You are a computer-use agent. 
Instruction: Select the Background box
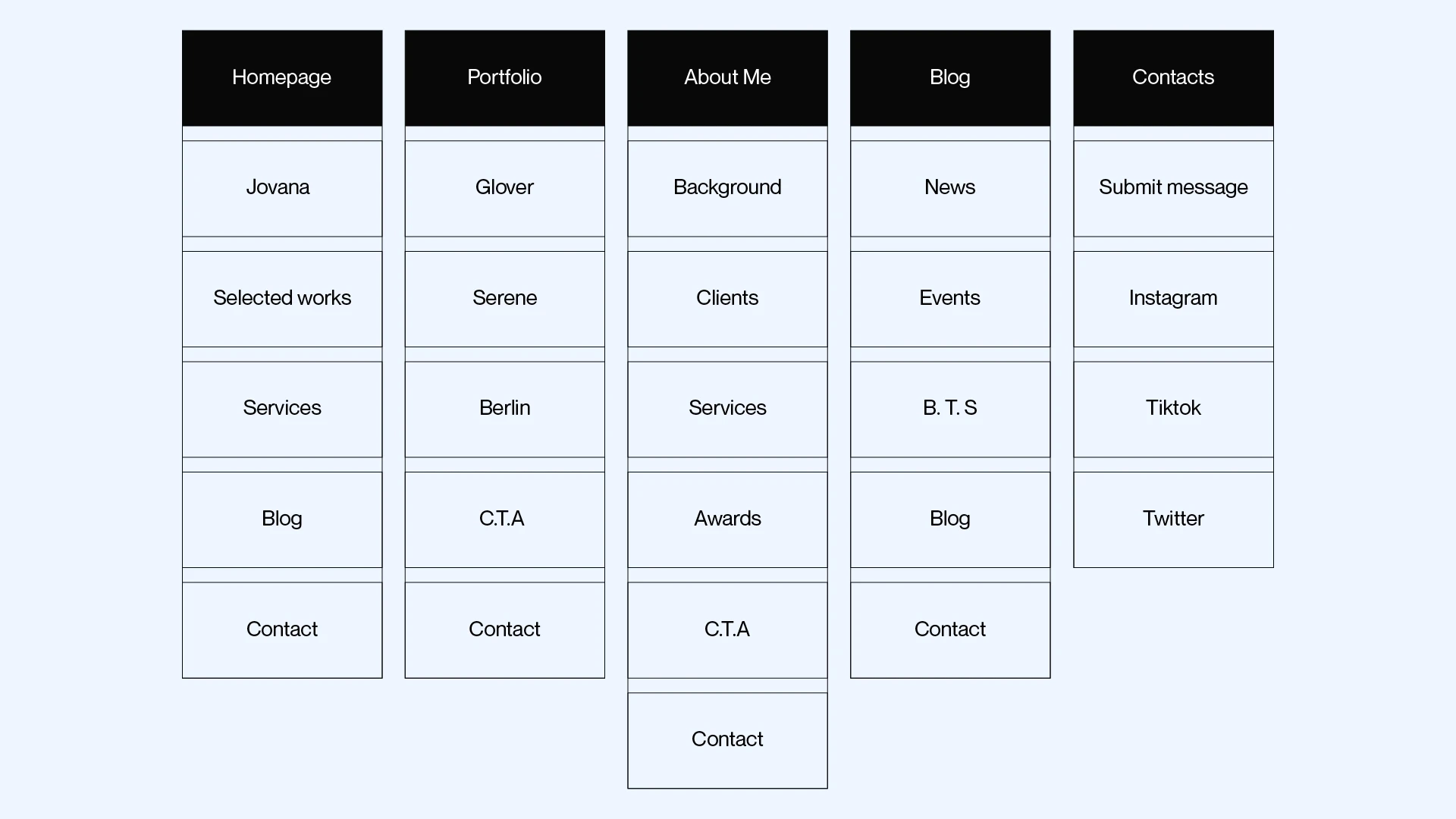727,188
